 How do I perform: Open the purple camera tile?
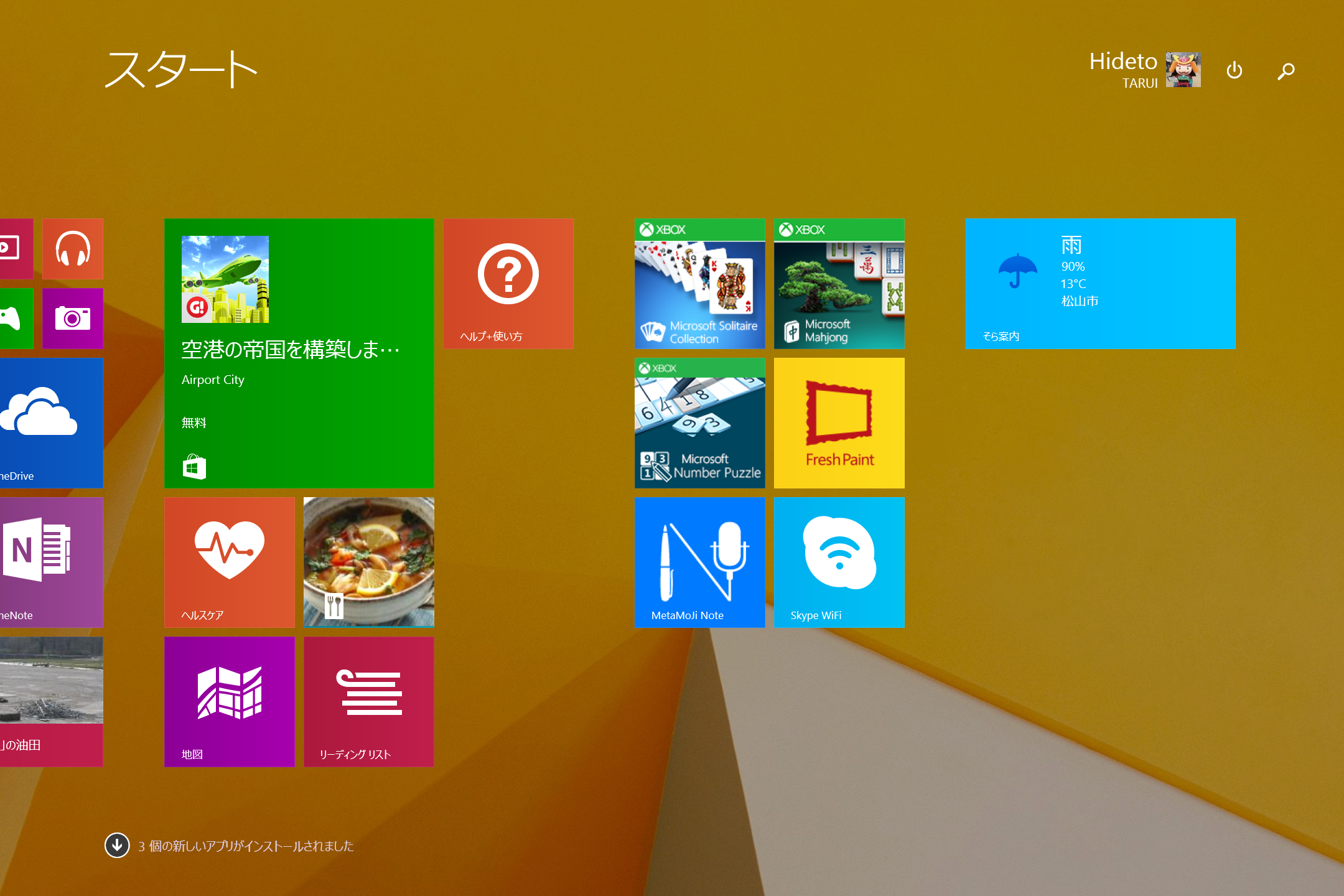pos(73,319)
